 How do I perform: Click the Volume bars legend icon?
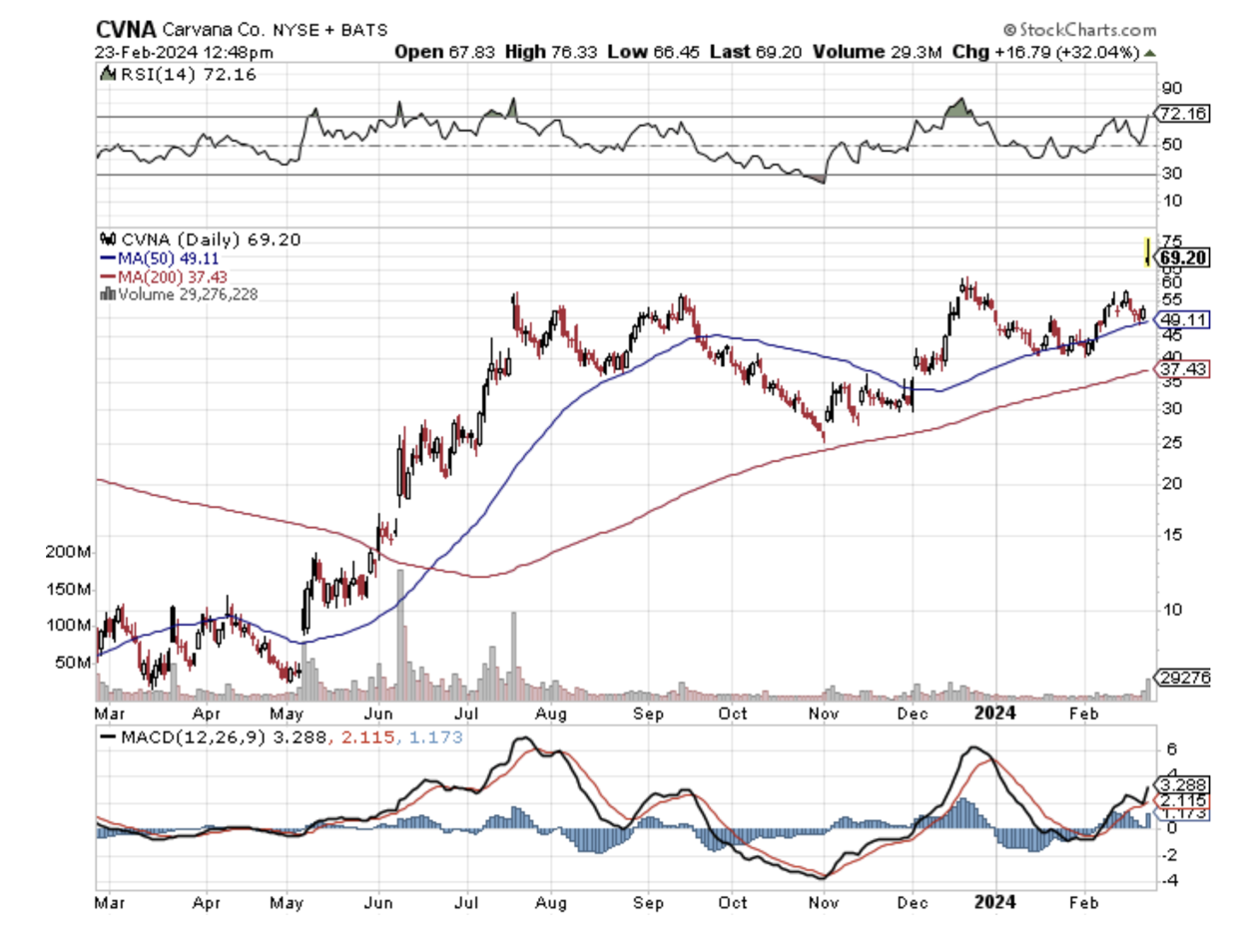click(x=108, y=294)
